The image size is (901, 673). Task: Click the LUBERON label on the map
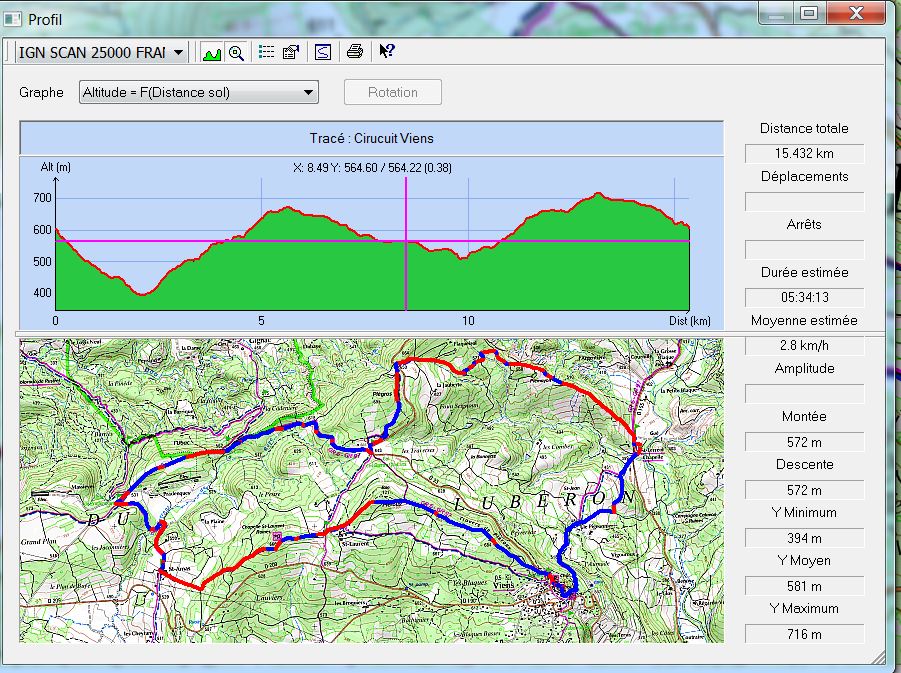point(545,501)
